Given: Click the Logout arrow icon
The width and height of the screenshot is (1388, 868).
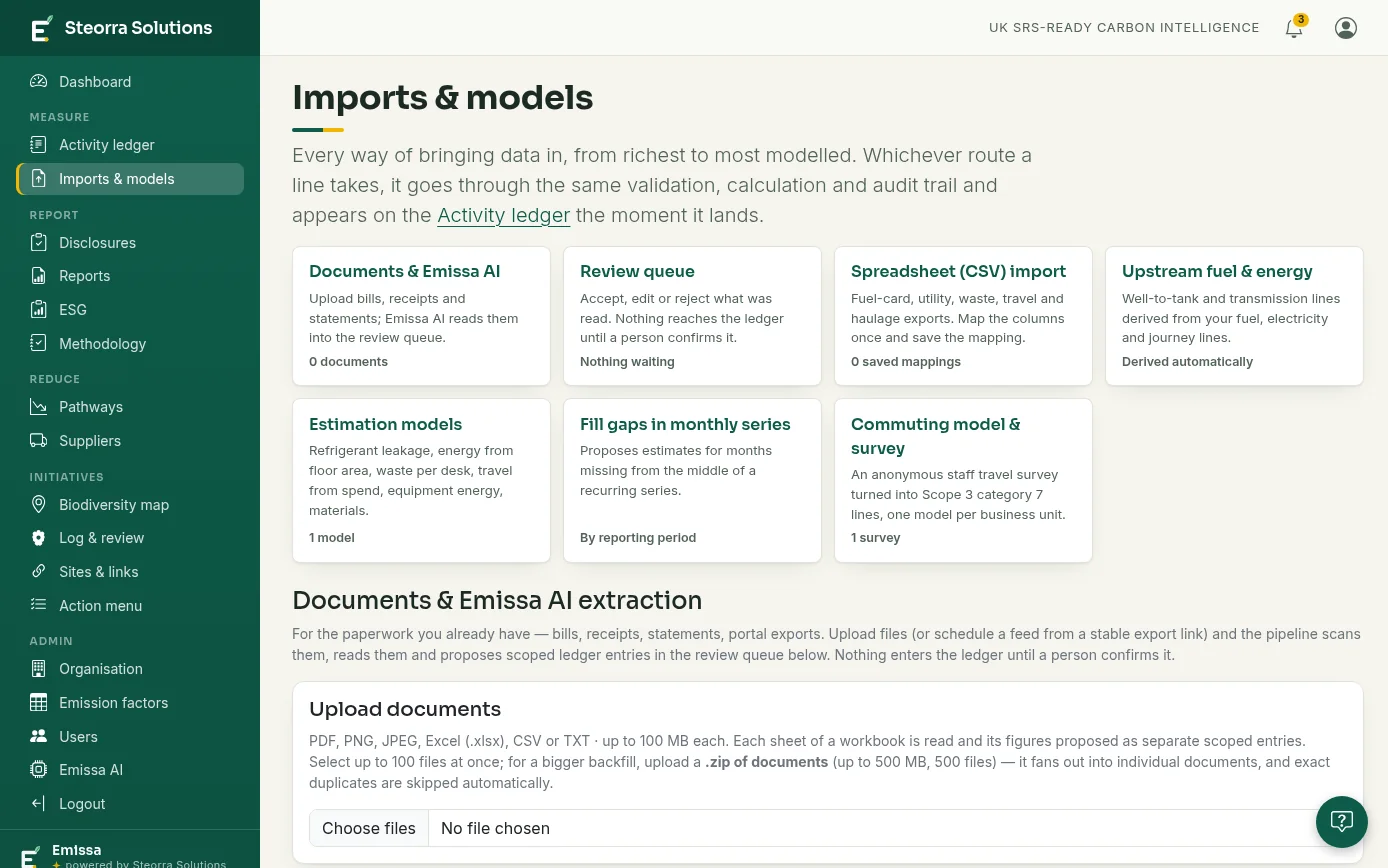Looking at the screenshot, I should click(39, 804).
